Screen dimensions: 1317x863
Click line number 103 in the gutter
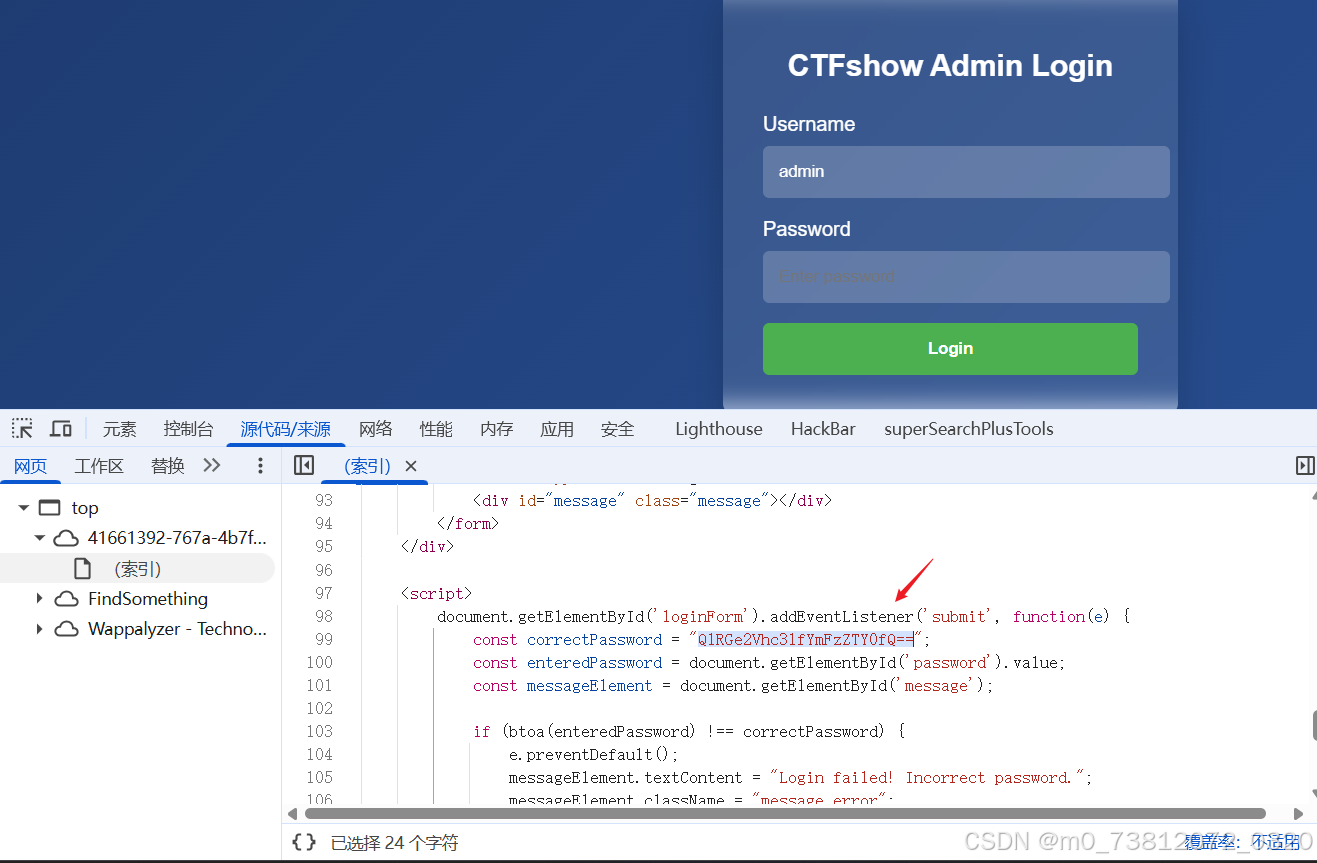click(319, 732)
